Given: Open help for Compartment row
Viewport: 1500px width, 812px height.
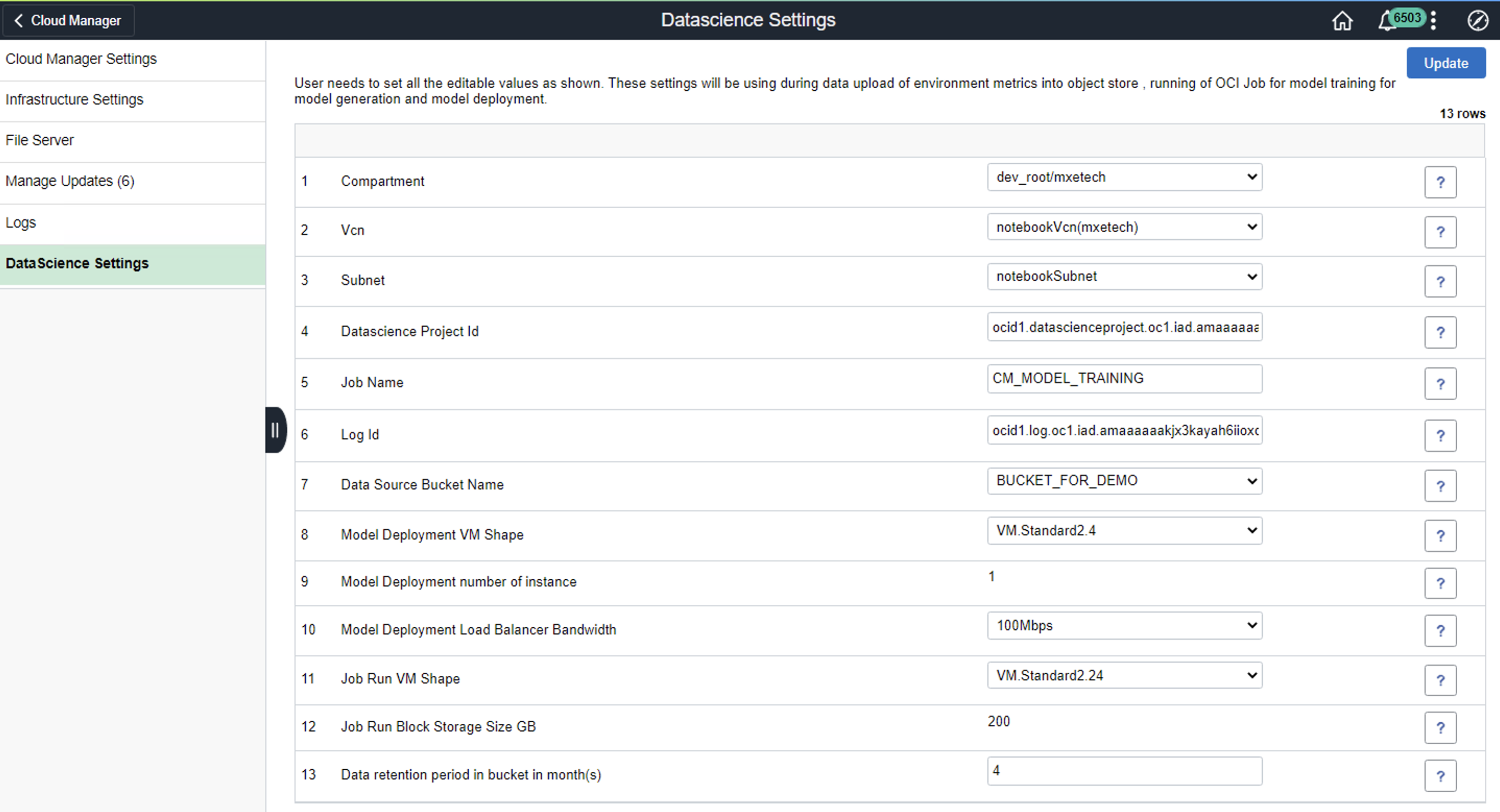Looking at the screenshot, I should point(1440,182).
